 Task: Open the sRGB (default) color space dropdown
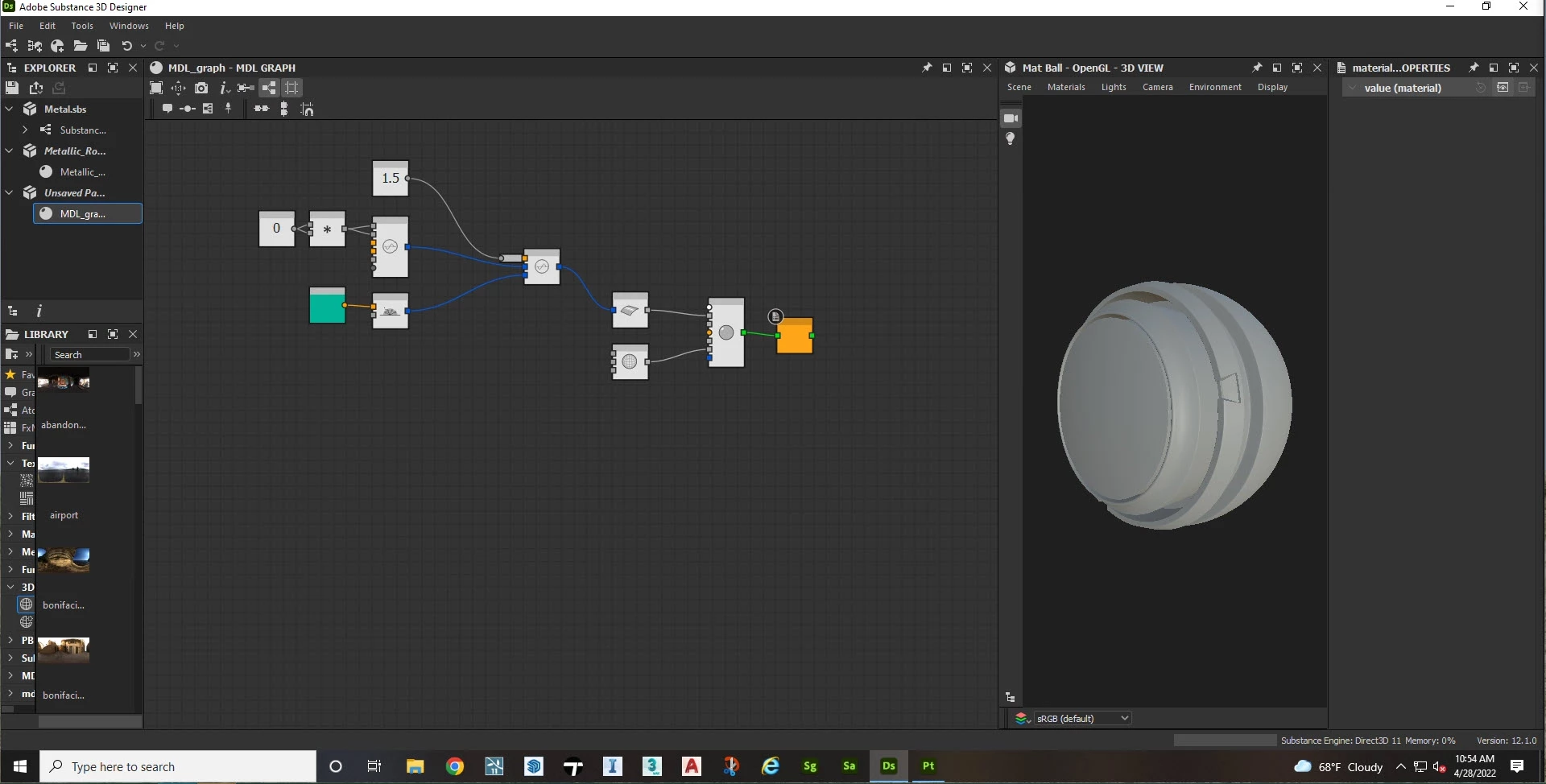1083,718
